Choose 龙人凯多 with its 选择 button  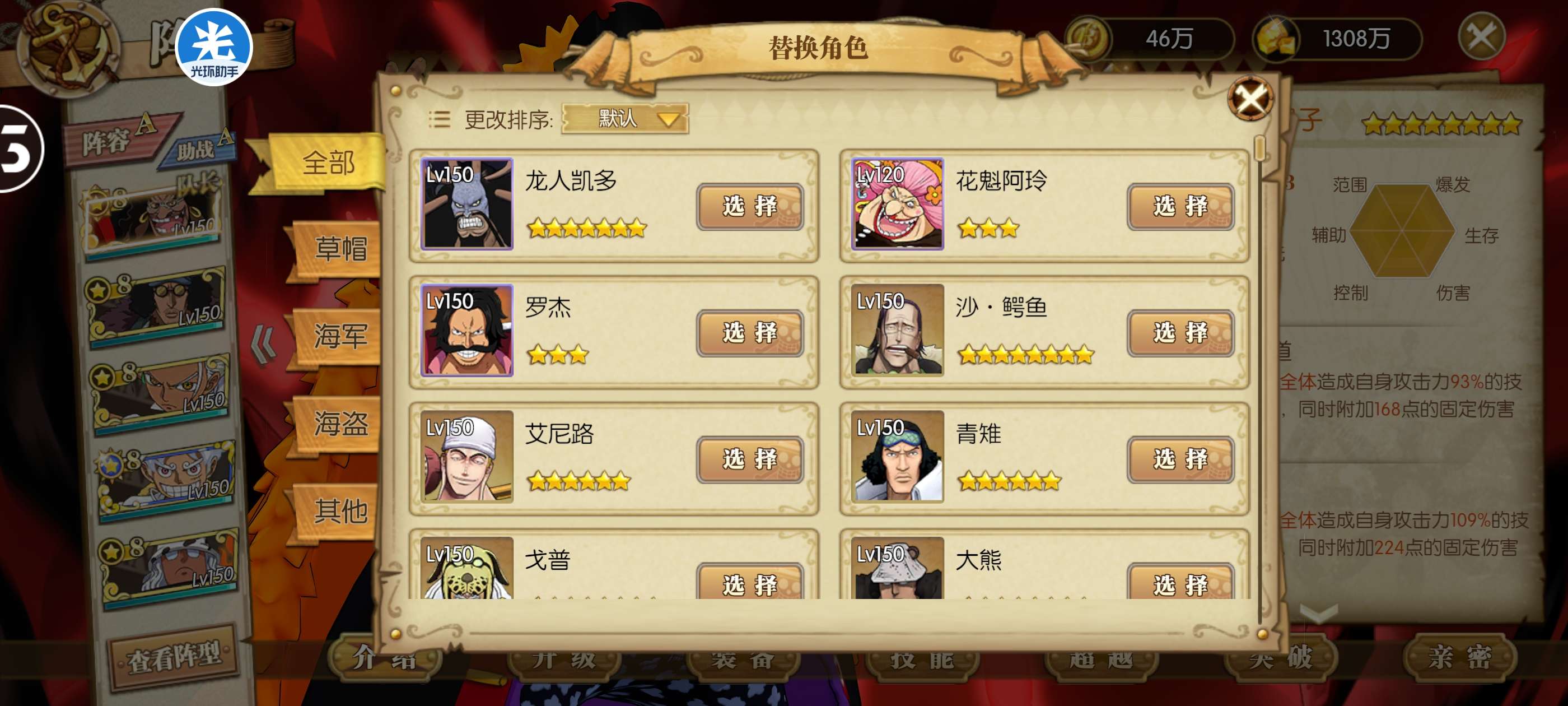coord(749,207)
